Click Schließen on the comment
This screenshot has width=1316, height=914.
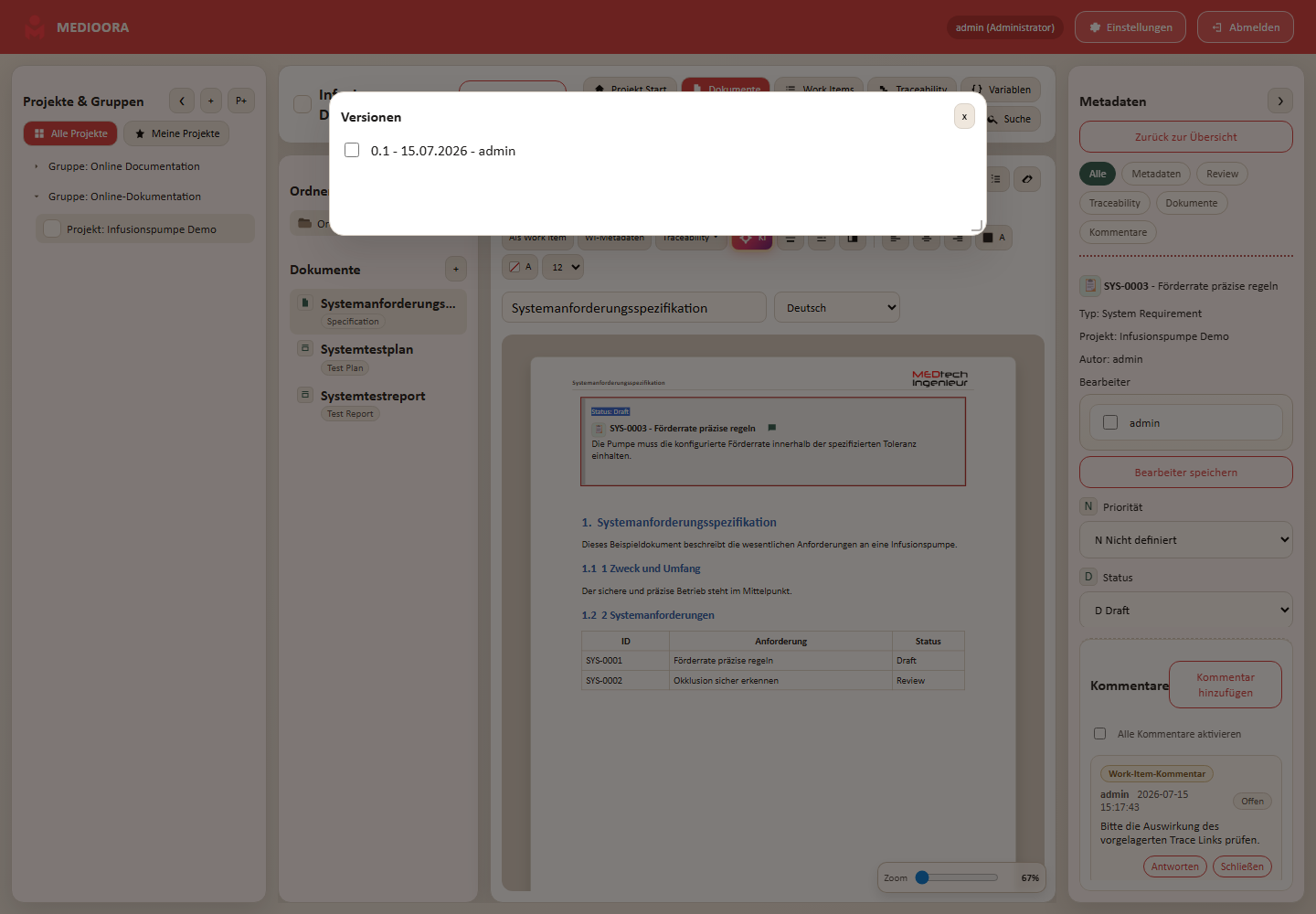click(1242, 866)
